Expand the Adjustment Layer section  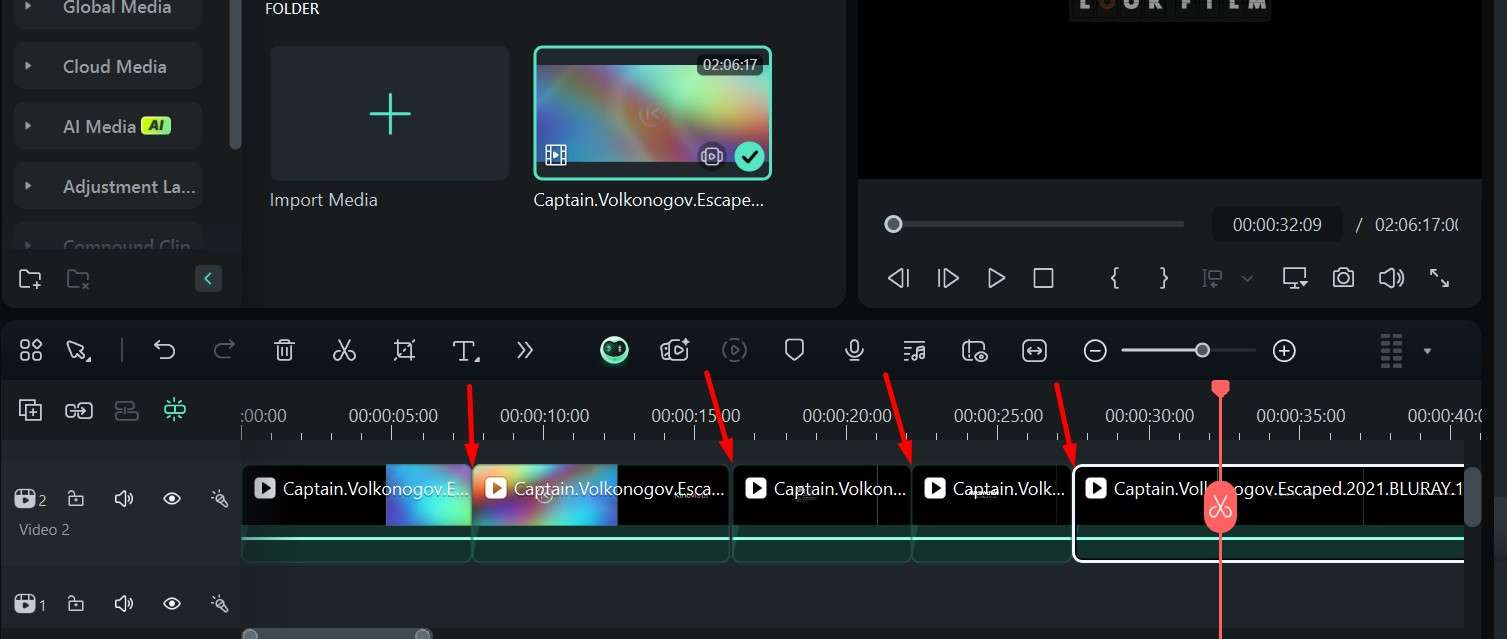point(28,186)
